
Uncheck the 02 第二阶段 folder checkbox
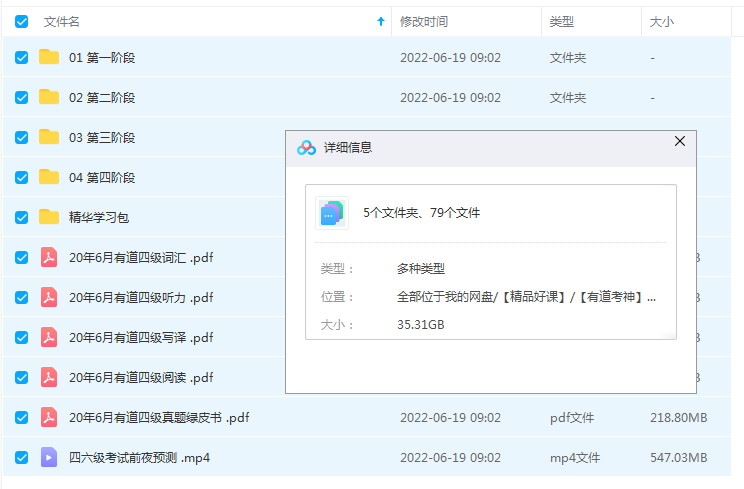pyautogui.click(x=22, y=97)
